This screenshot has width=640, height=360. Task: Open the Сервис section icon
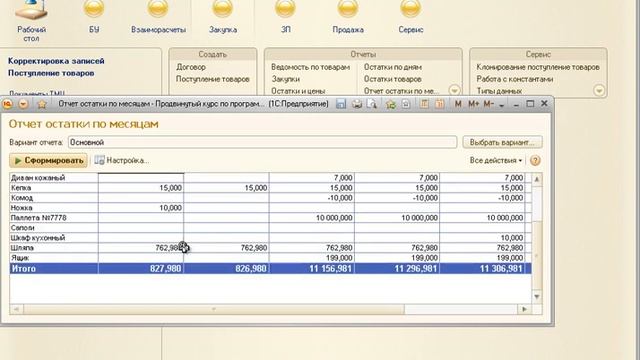point(411,16)
